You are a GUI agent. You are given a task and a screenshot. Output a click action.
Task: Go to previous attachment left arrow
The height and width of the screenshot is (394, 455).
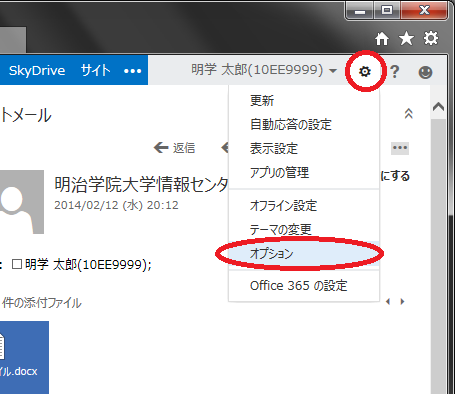[388, 302]
